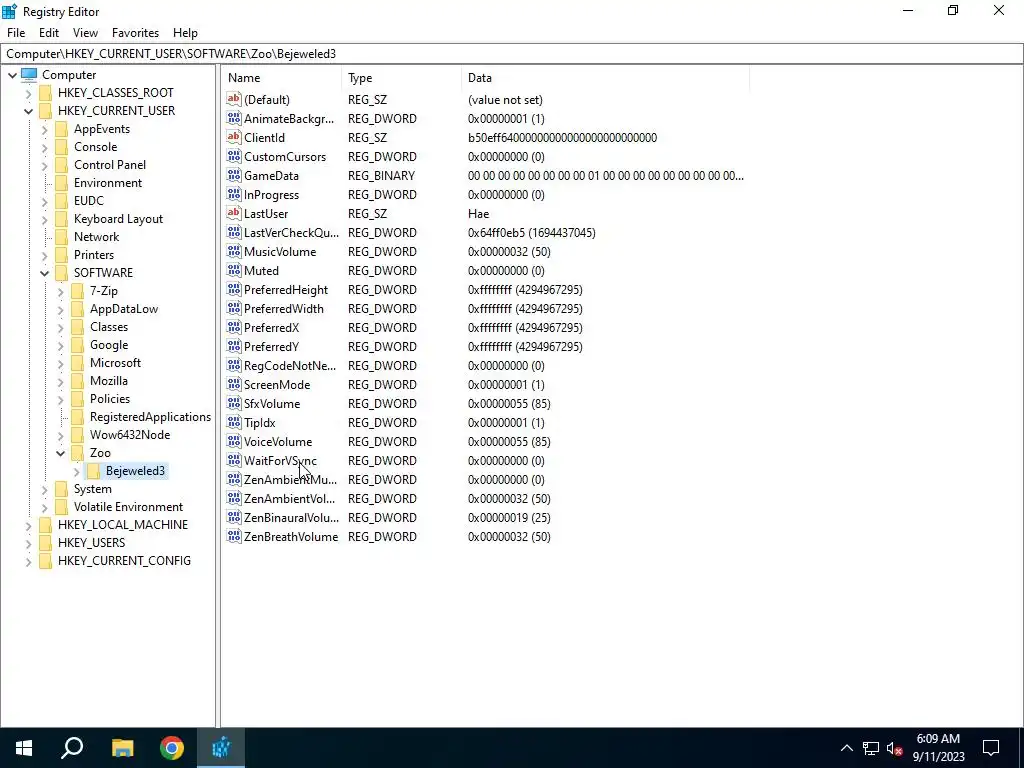The width and height of the screenshot is (1024, 768).
Task: Click the network tray icon
Action: coord(871,748)
